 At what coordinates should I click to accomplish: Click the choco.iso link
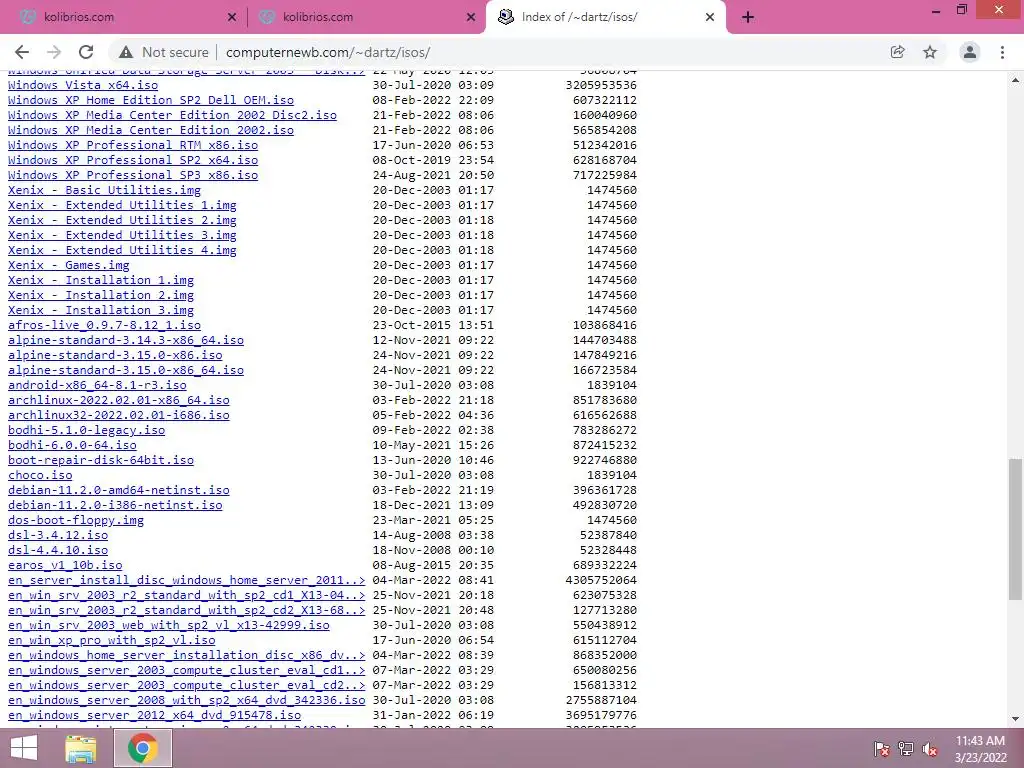(x=40, y=475)
